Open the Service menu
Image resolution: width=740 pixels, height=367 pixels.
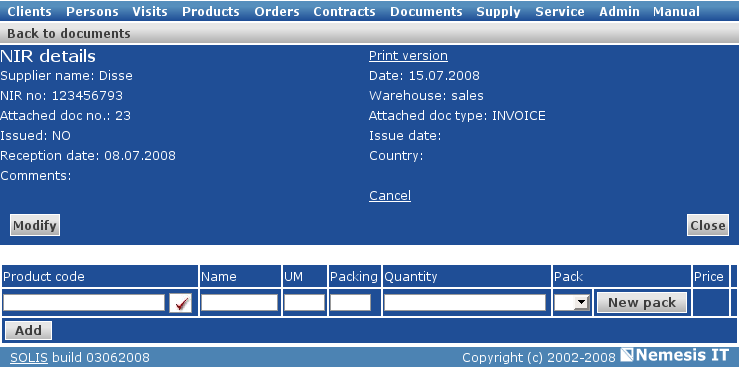560,12
